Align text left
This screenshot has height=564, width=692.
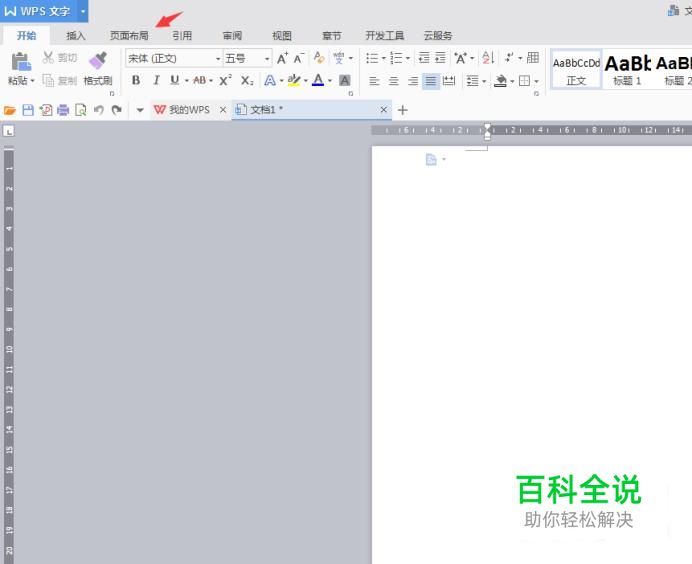[x=374, y=81]
